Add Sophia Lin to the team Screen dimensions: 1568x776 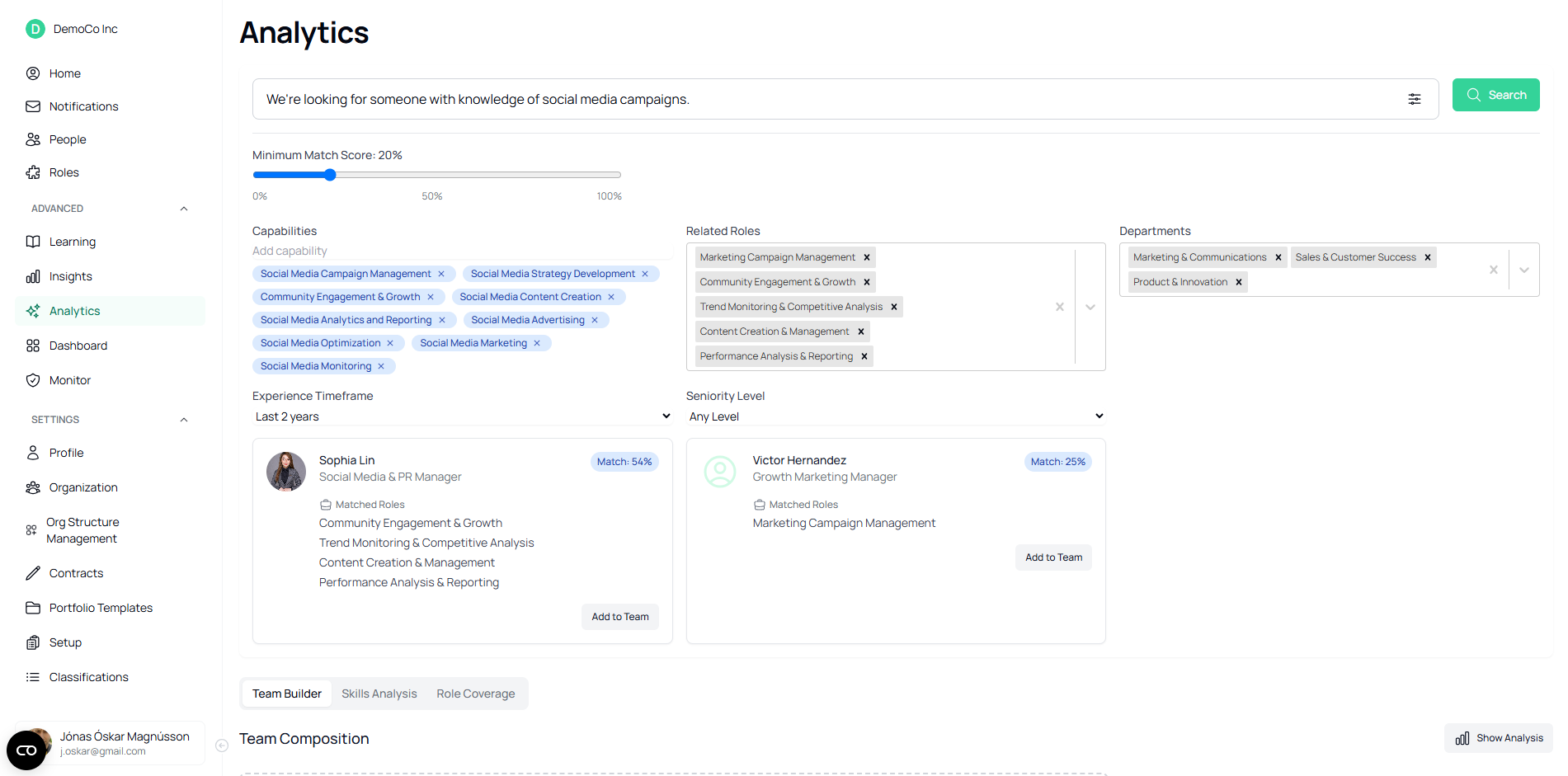click(x=619, y=617)
